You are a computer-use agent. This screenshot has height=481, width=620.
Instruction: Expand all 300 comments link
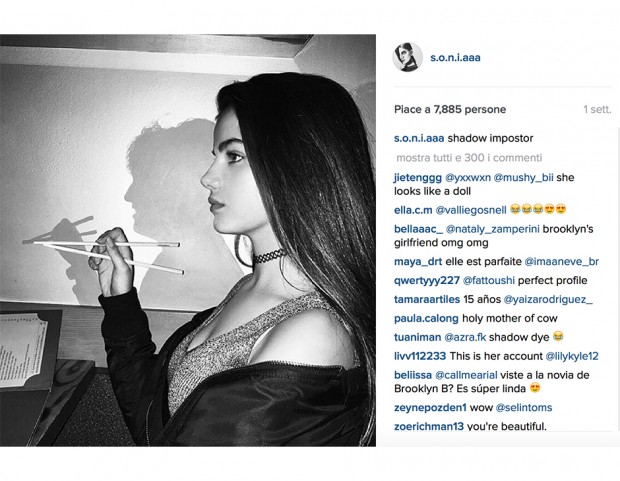pyautogui.click(x=469, y=158)
